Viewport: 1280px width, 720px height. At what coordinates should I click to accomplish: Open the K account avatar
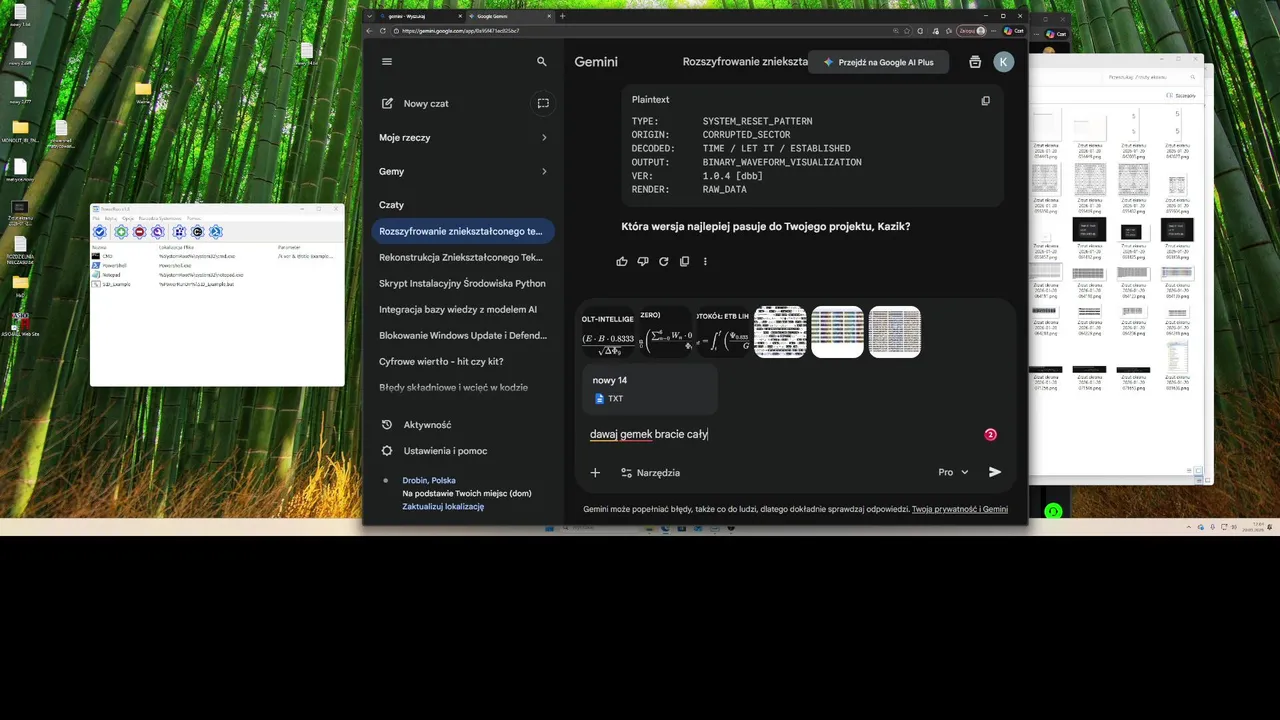1004,62
